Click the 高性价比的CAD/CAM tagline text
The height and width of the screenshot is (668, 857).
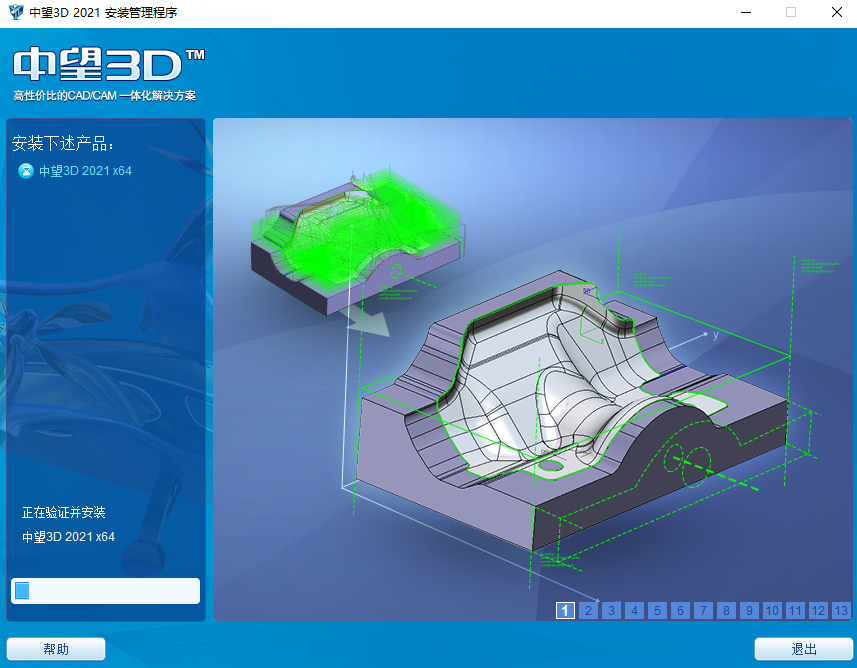click(x=104, y=96)
